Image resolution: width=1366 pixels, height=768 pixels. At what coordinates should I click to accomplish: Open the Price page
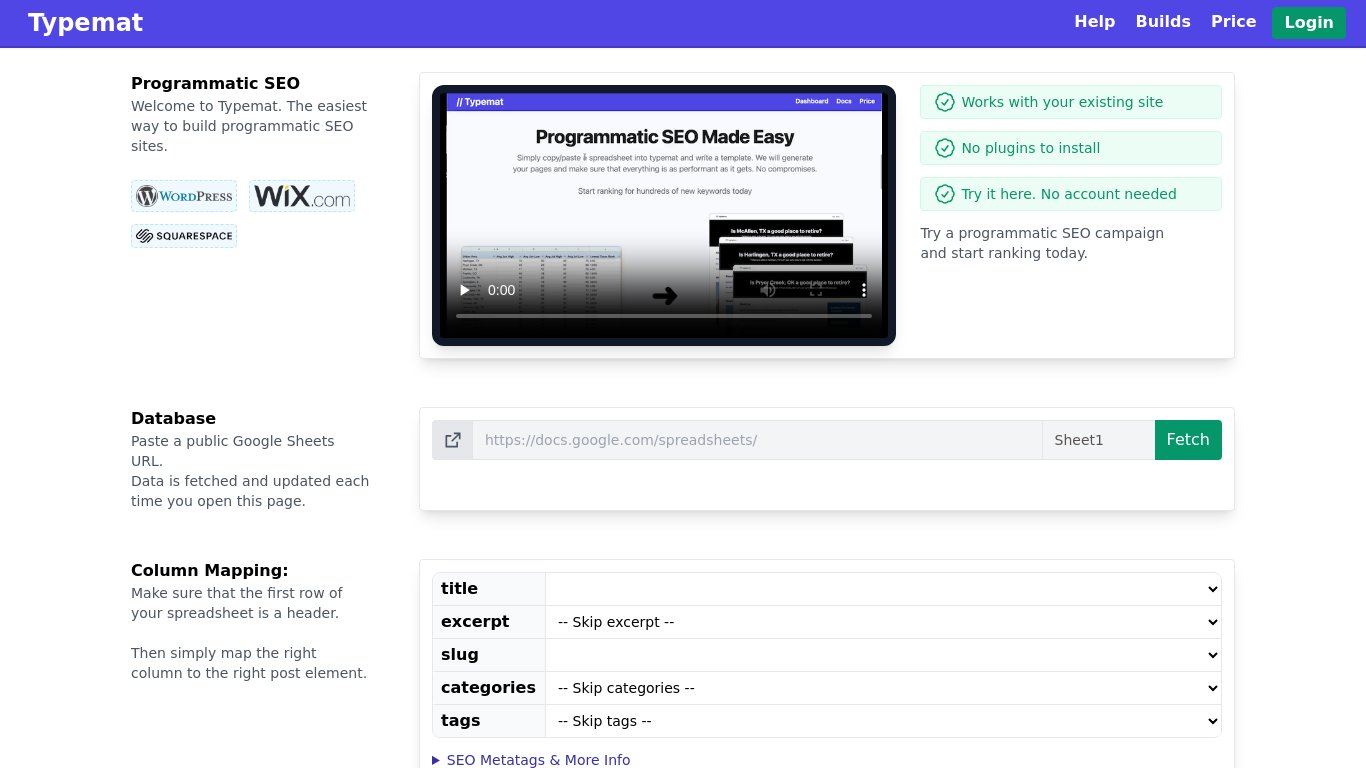point(1233,22)
